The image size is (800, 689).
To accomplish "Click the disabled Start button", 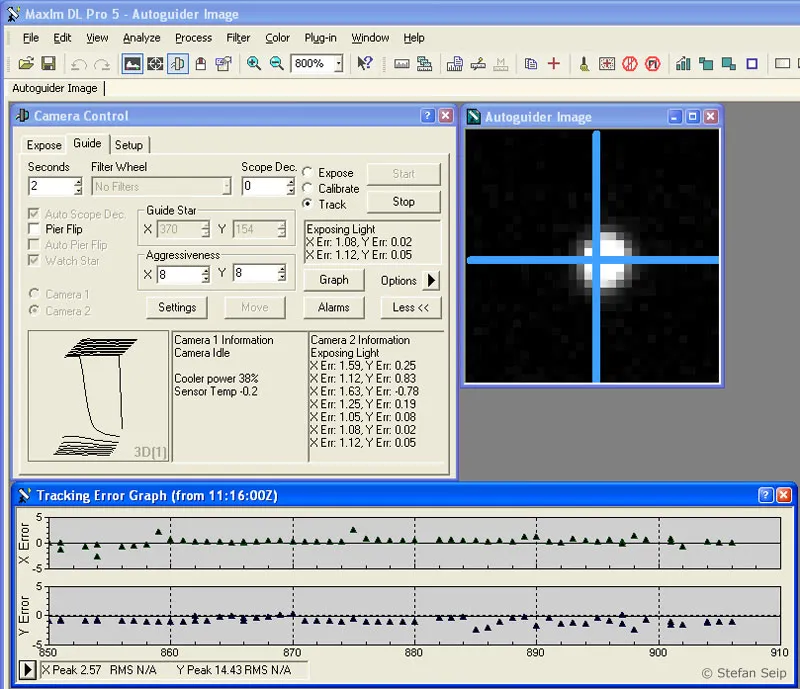I will tap(404, 174).
